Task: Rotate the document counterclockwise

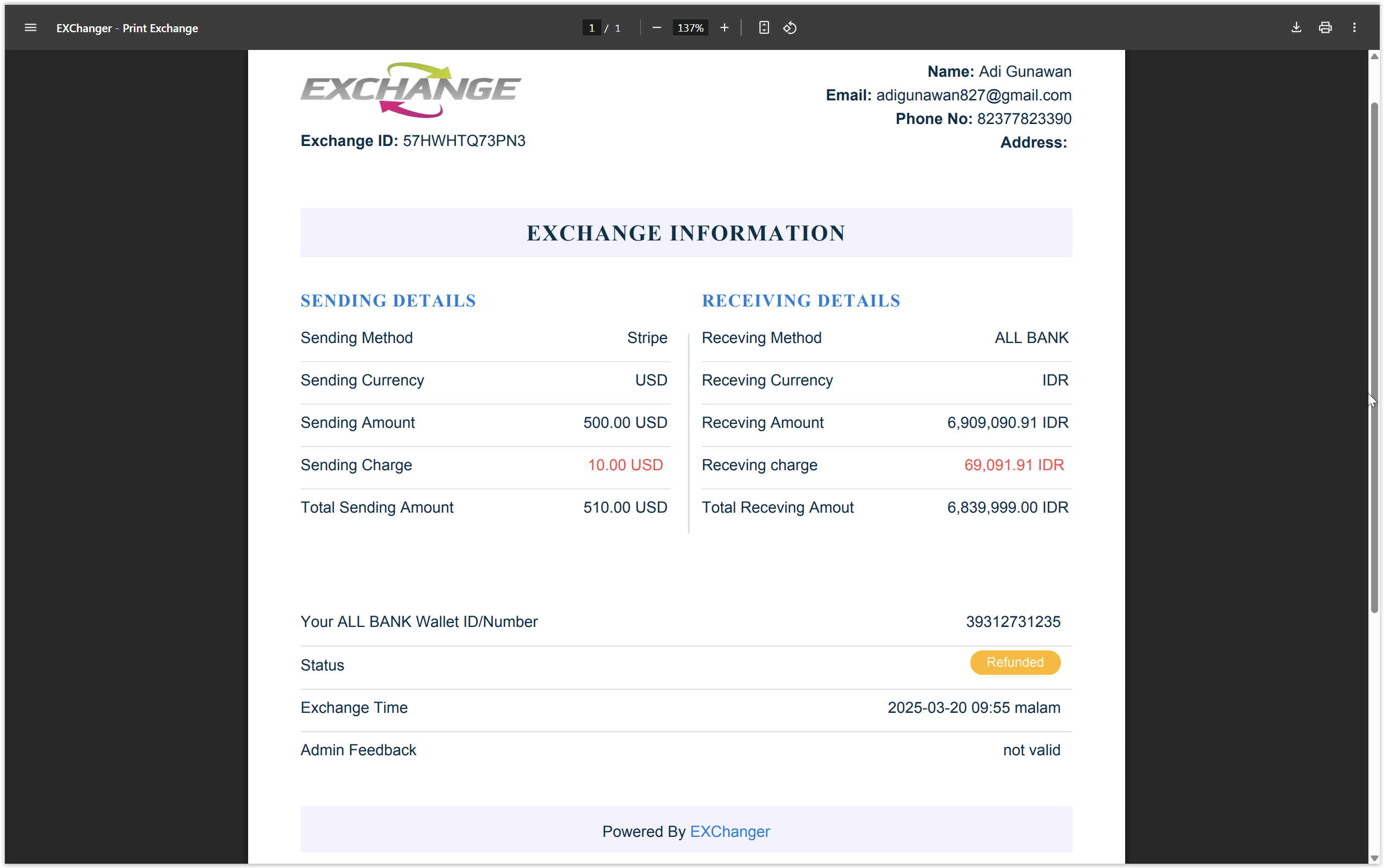Action: (789, 27)
